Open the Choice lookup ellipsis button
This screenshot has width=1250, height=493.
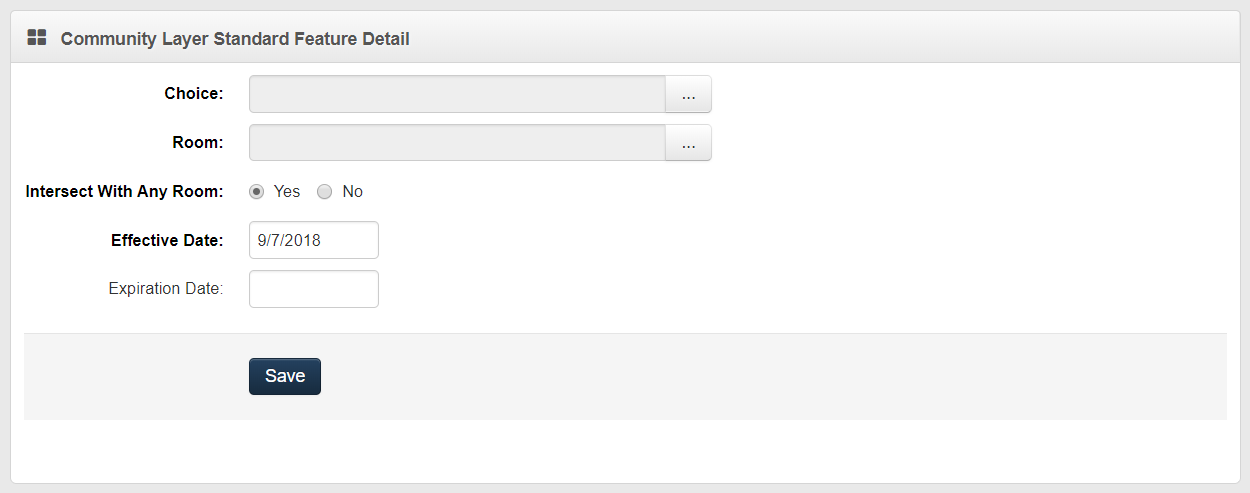coord(688,94)
